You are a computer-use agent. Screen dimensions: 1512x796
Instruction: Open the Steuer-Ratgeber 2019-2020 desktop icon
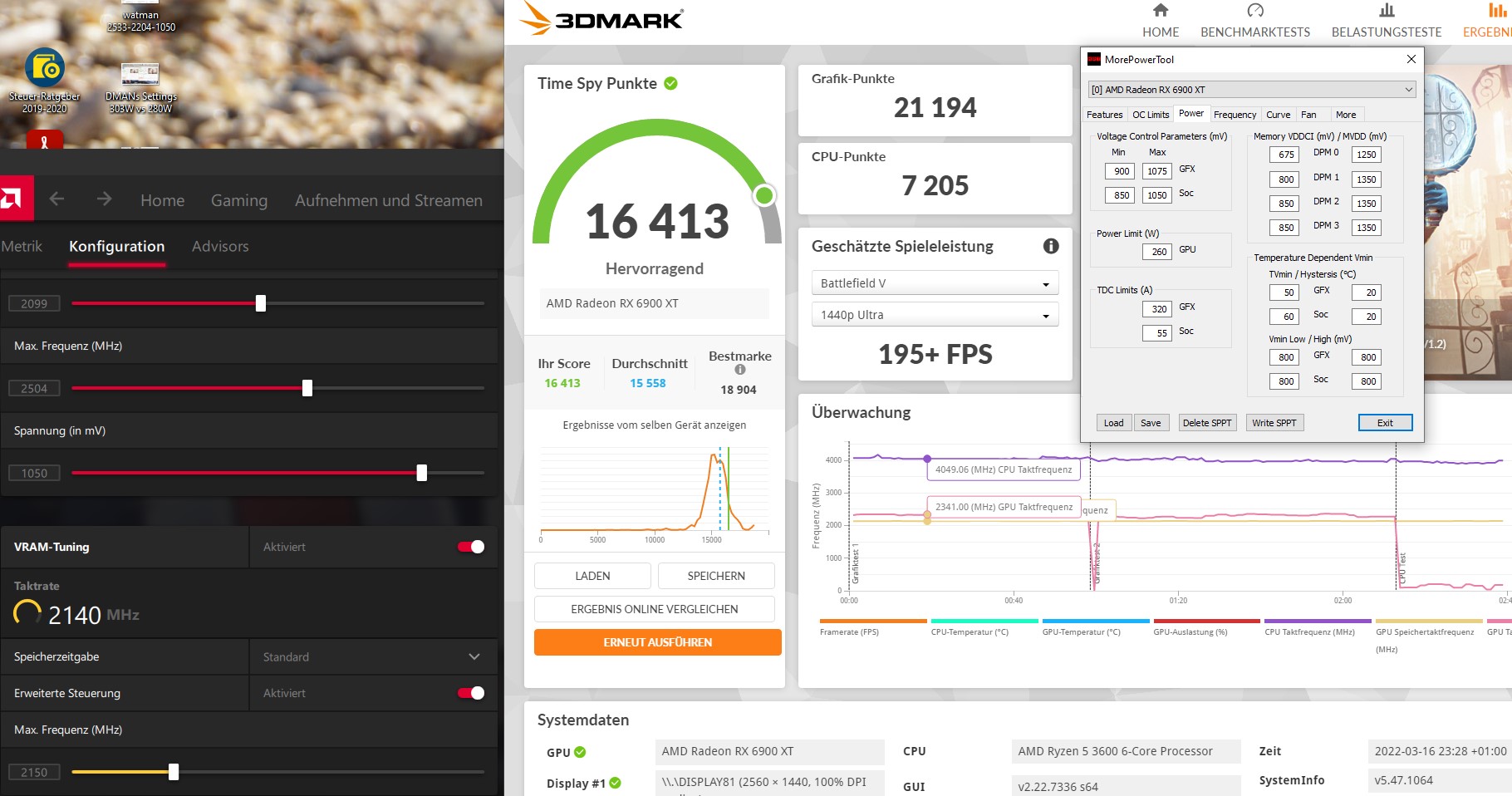click(45, 80)
